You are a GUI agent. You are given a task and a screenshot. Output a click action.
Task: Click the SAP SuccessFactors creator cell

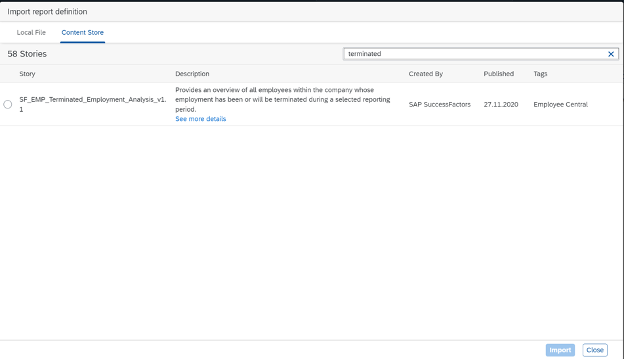pos(440,105)
